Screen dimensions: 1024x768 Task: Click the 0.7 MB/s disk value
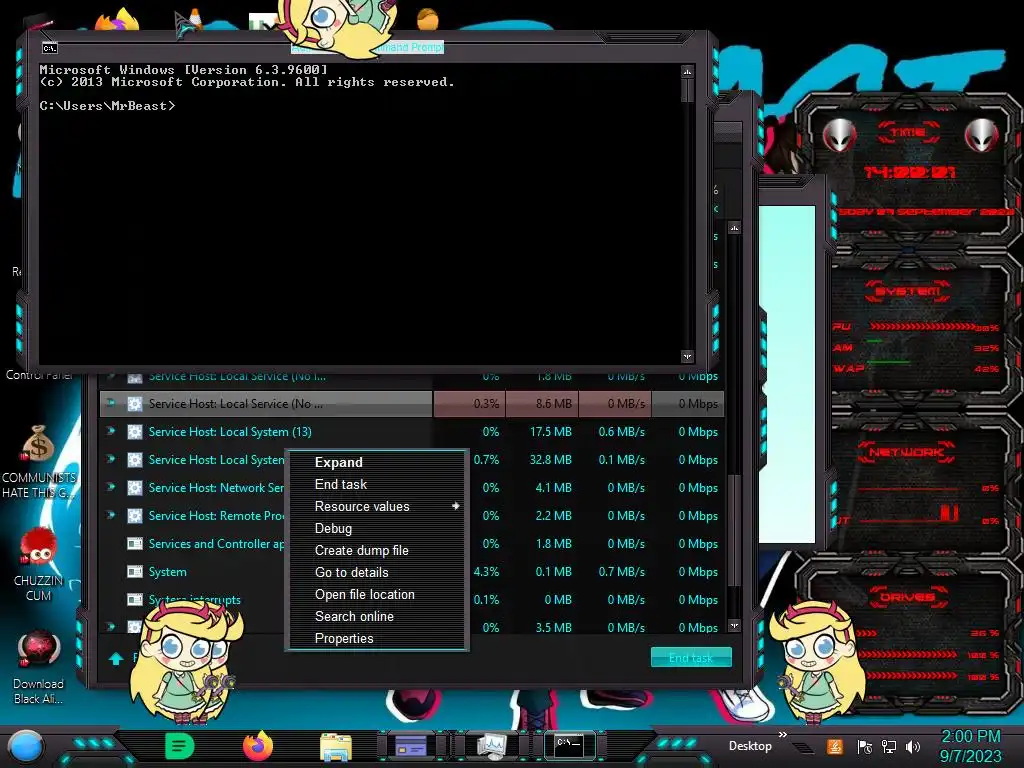[621, 571]
